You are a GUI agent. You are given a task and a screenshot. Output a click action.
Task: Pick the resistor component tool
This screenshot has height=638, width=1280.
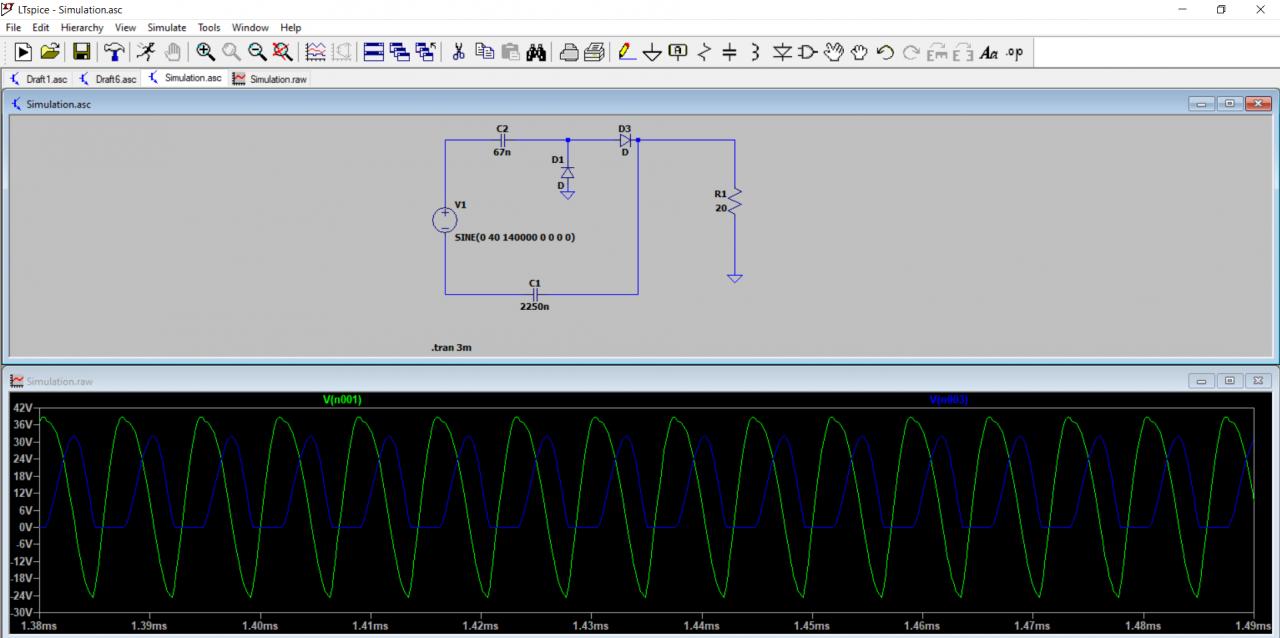704,52
